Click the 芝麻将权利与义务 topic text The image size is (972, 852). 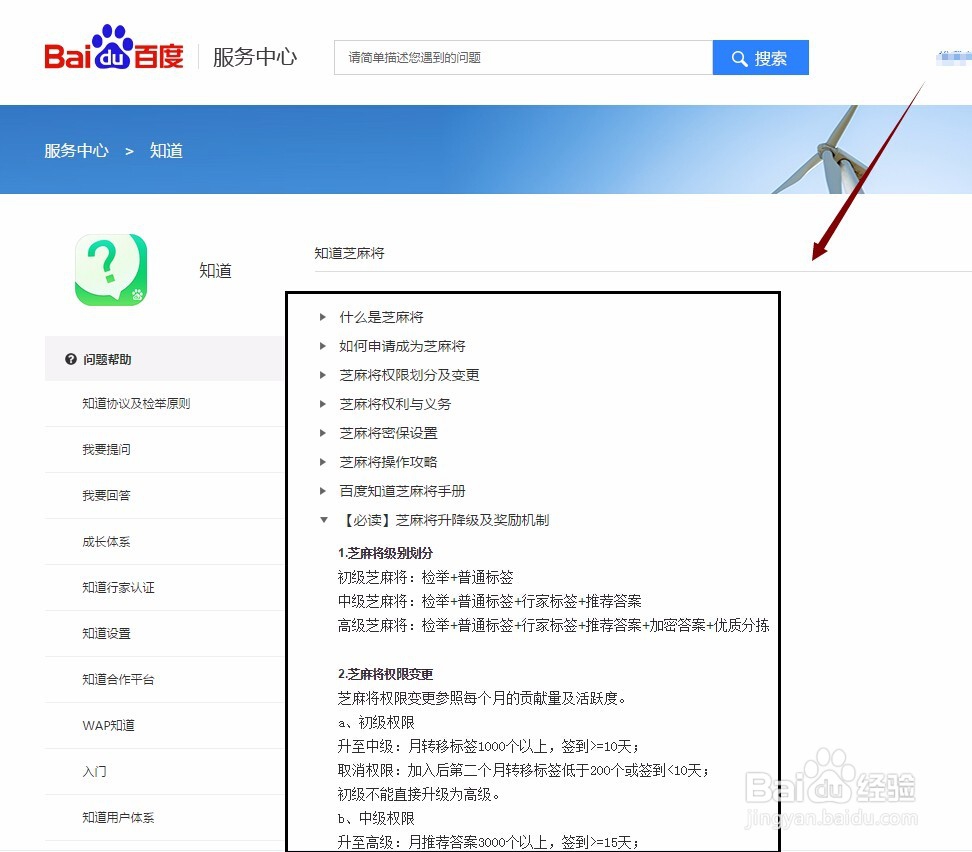pyautogui.click(x=395, y=404)
